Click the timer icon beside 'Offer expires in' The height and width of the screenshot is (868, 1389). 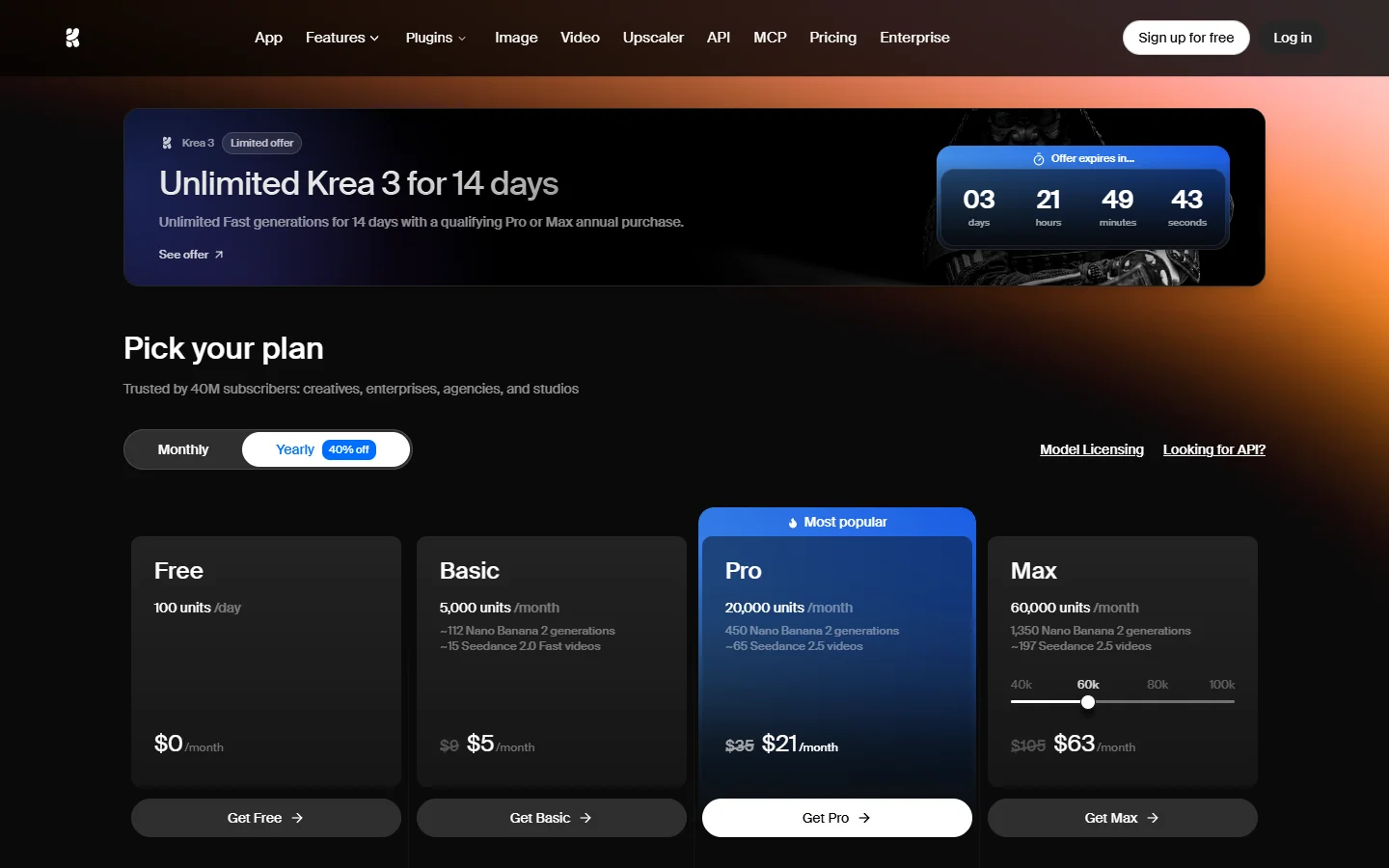1039,159
